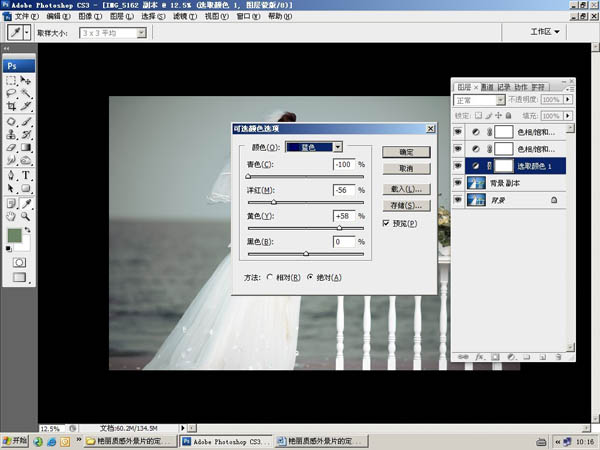Select the Type (T) tool
The image size is (600, 450).
coord(26,175)
